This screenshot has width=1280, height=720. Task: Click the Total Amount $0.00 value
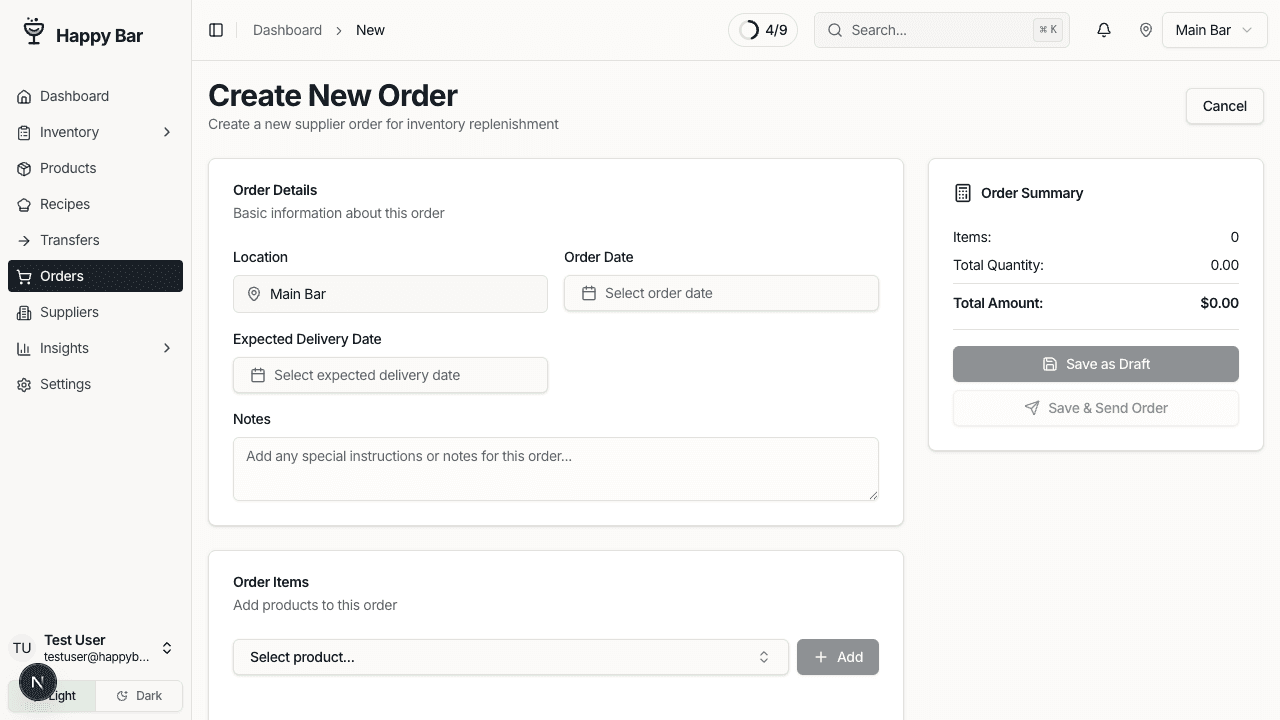click(1219, 303)
